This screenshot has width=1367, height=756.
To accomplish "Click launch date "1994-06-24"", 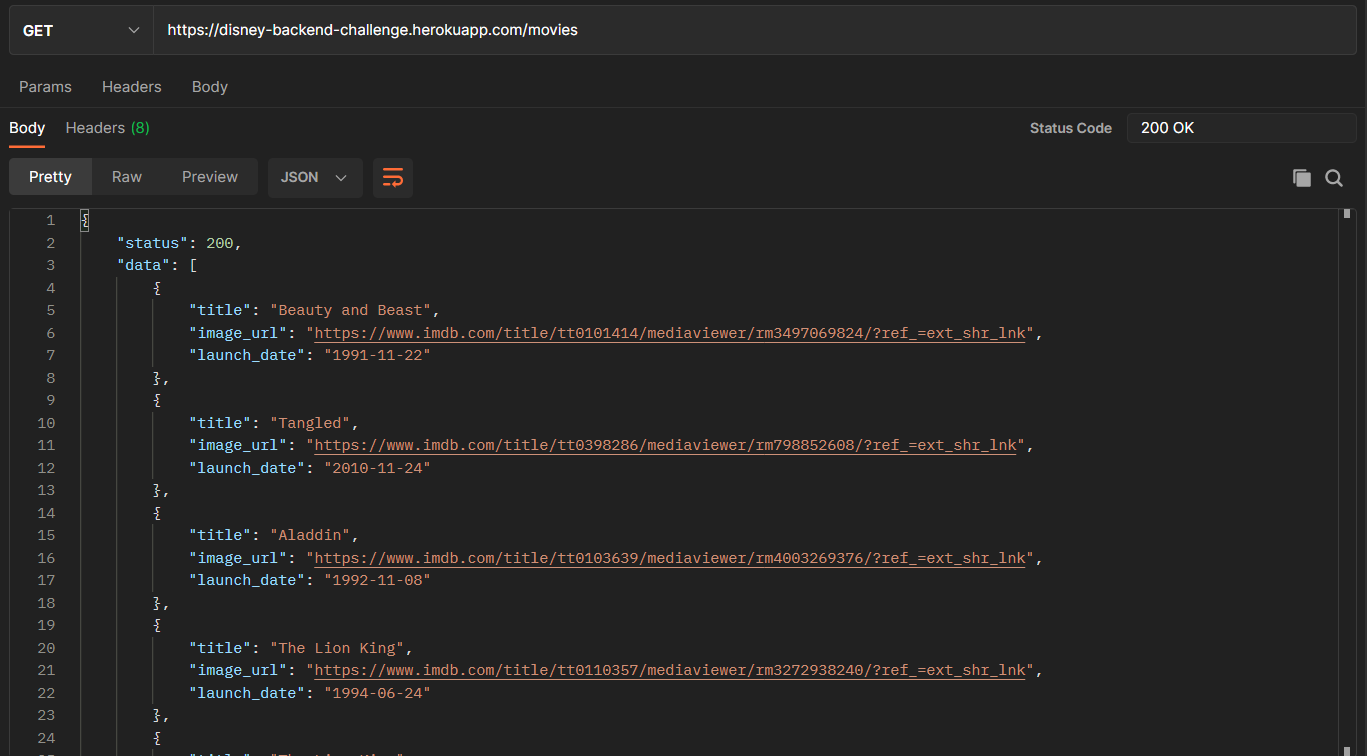I will tap(377, 693).
